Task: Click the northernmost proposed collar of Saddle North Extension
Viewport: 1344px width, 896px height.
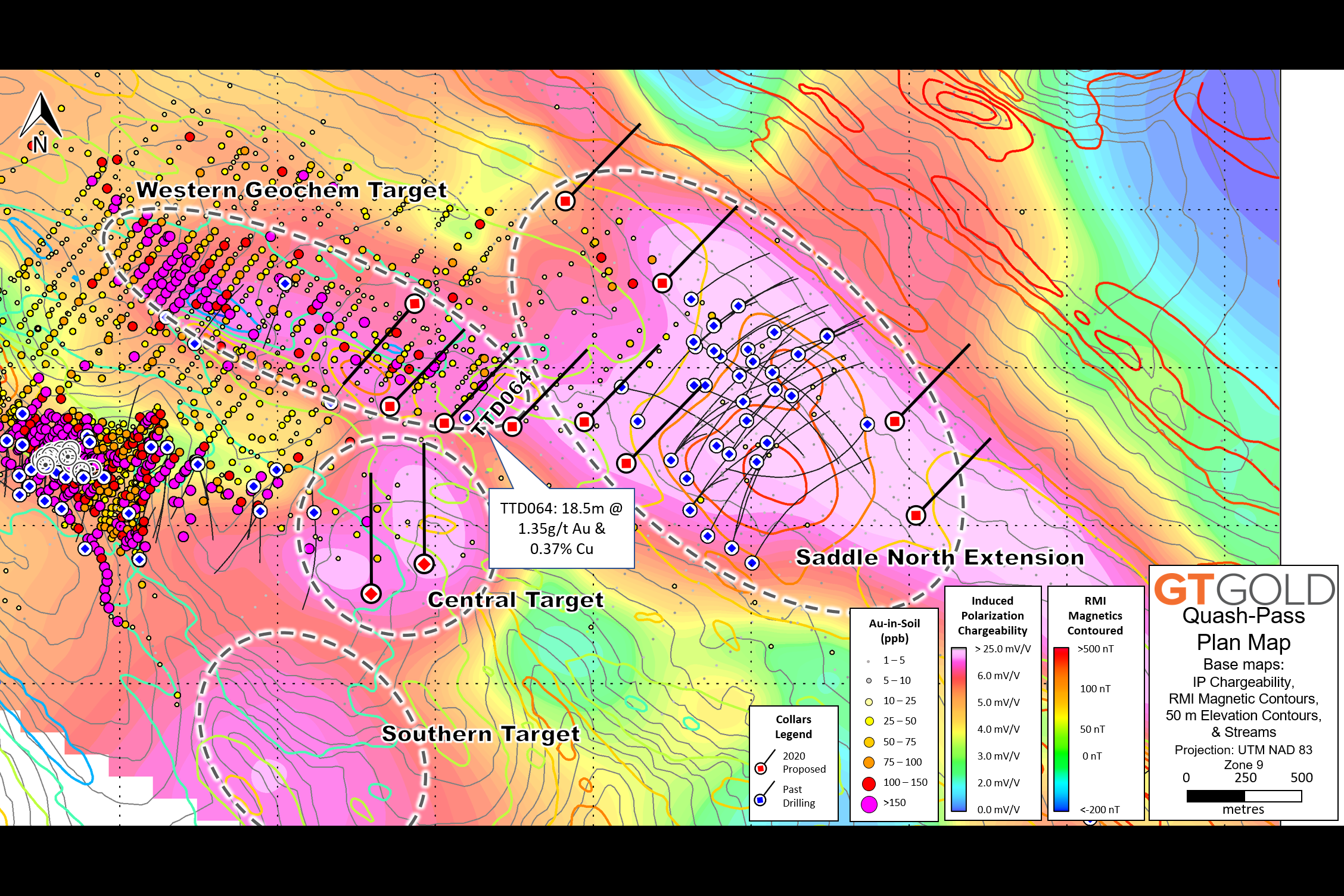Action: [565, 201]
